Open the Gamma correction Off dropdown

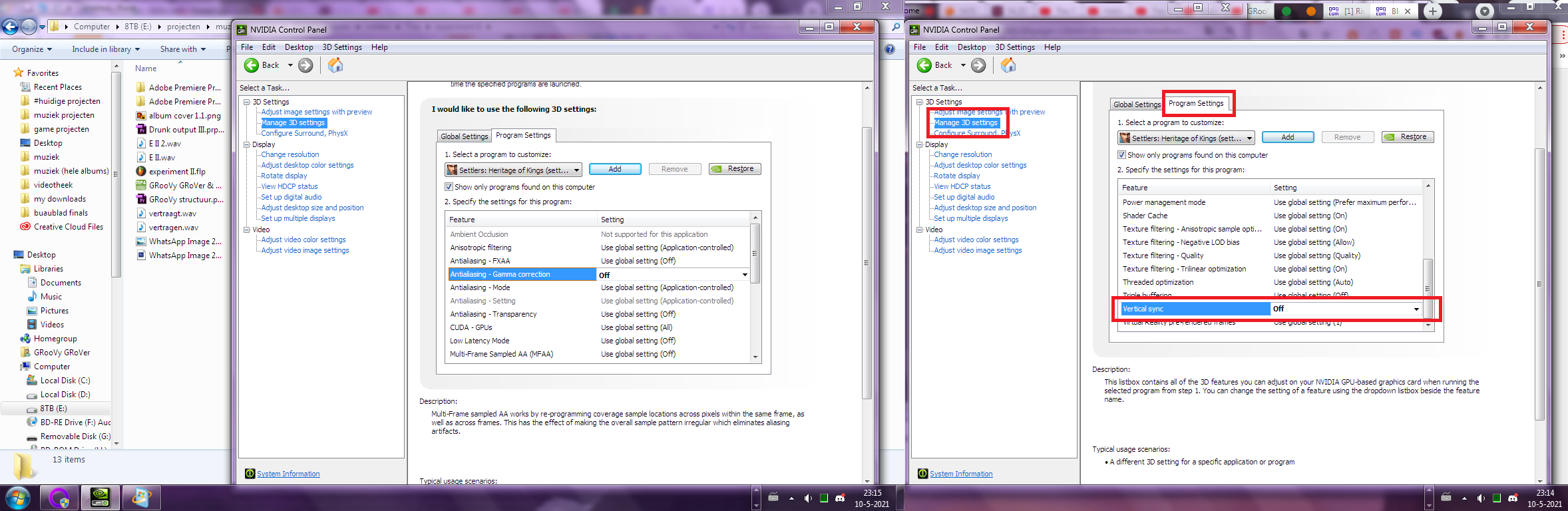[745, 275]
